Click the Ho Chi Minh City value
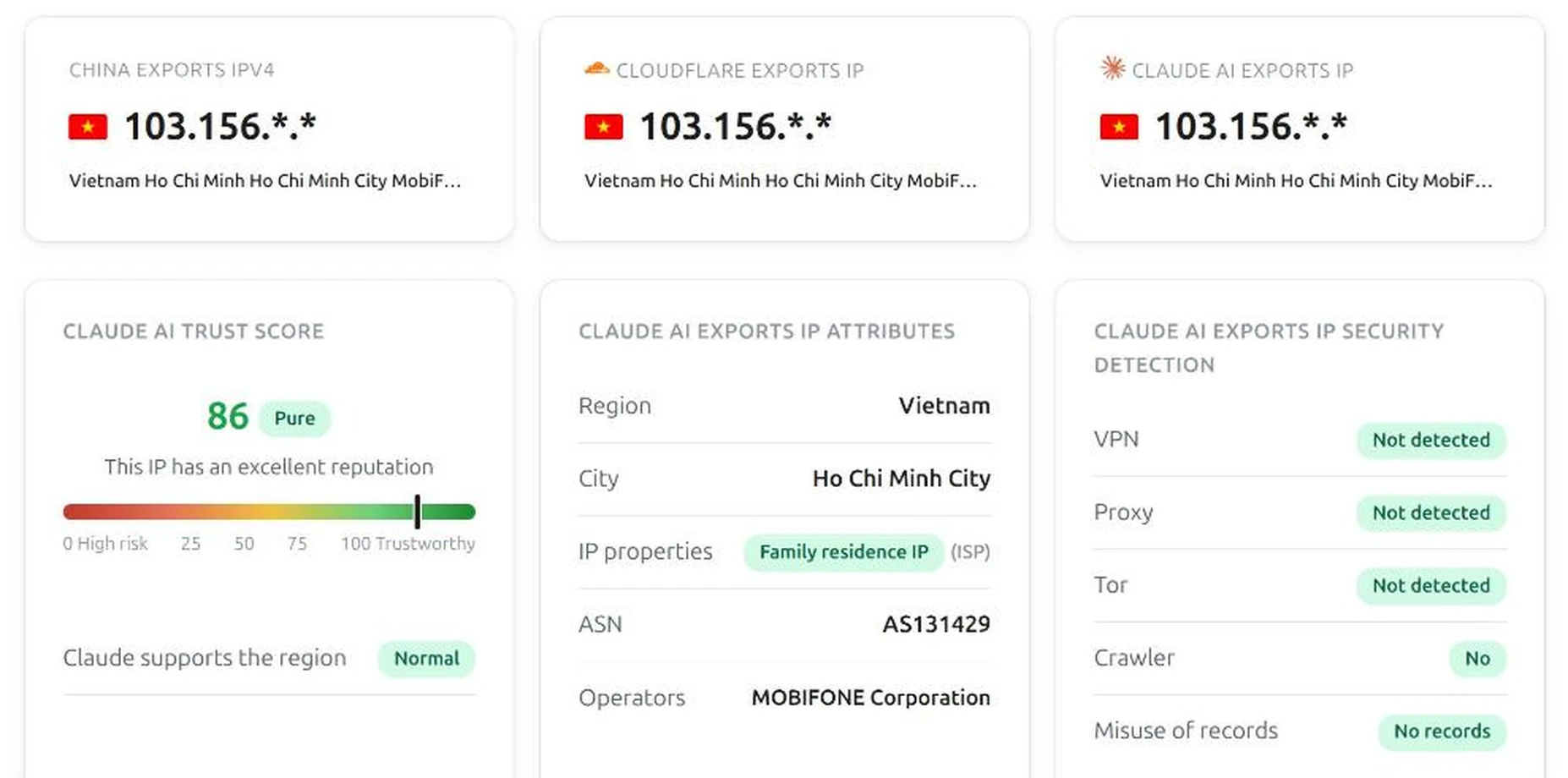 [902, 479]
